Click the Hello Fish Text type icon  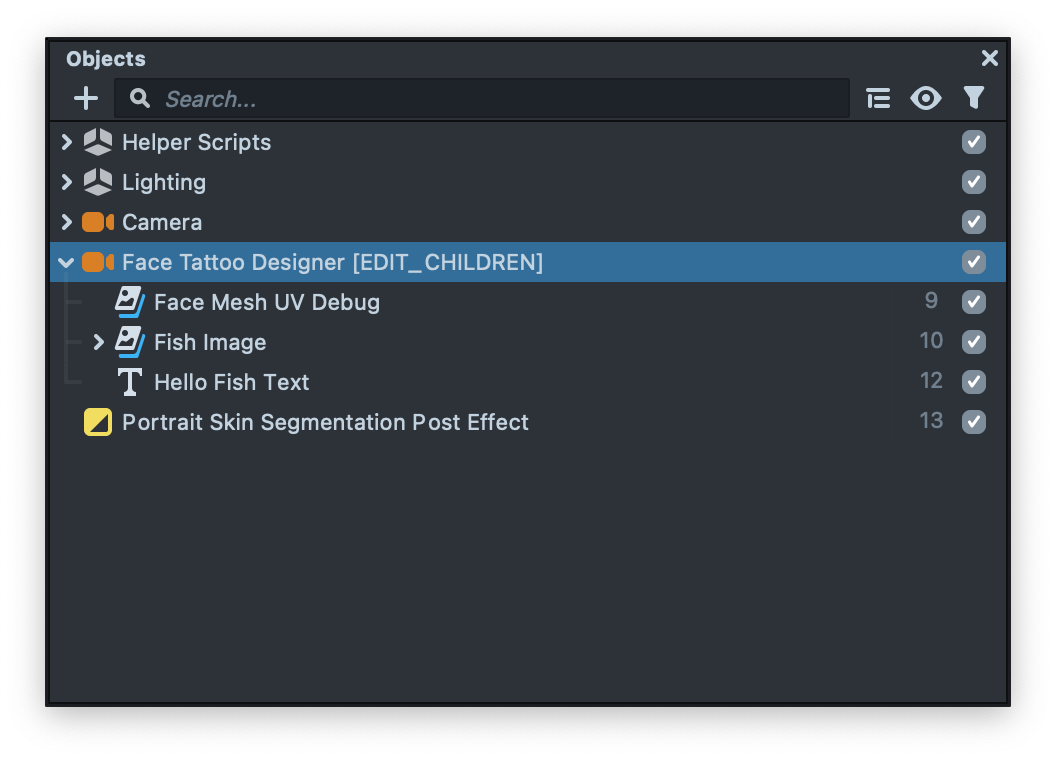(130, 382)
